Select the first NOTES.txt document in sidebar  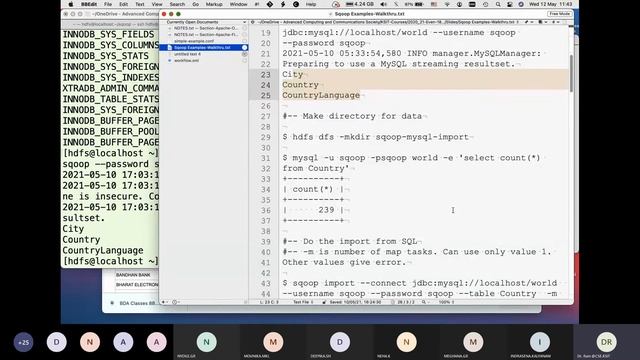(x=205, y=28)
